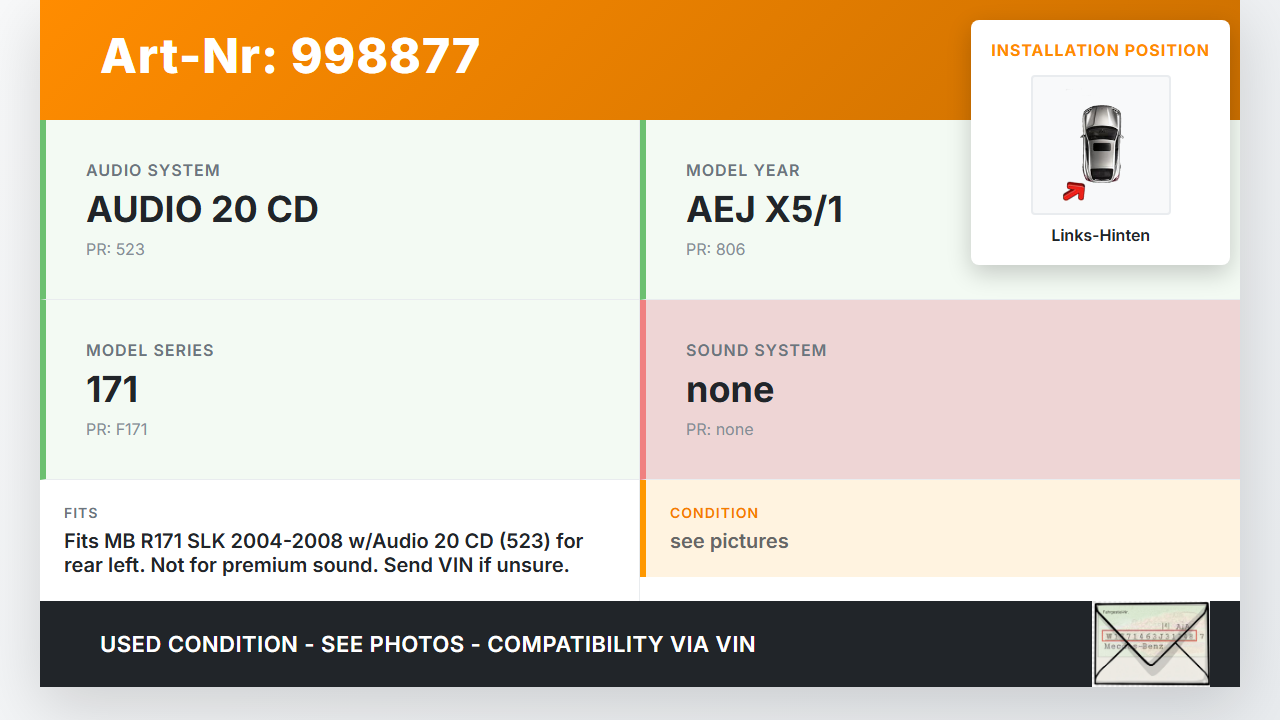Click the red arrow at car's rear
Image resolution: width=1280 pixels, height=720 pixels.
1074,190
